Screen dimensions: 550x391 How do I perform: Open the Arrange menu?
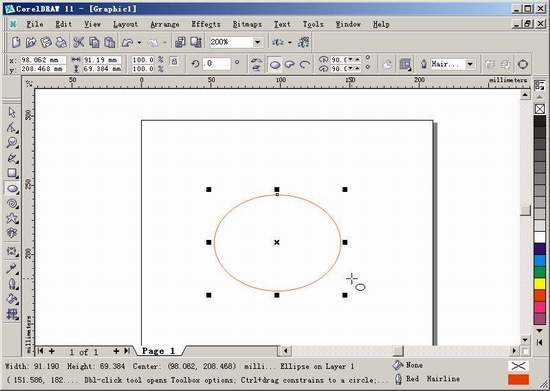(x=165, y=24)
